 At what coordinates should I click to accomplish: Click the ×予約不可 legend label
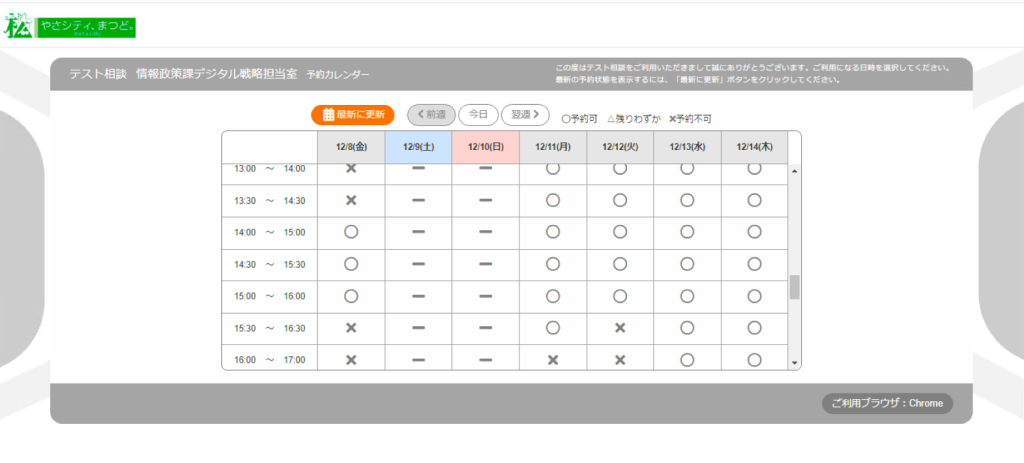pos(690,119)
